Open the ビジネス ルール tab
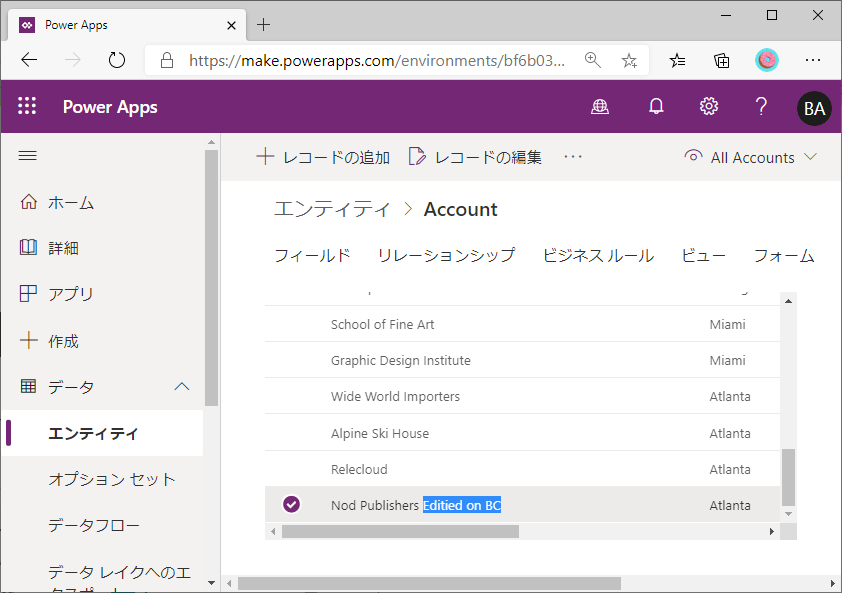842x593 pixels. click(x=598, y=256)
